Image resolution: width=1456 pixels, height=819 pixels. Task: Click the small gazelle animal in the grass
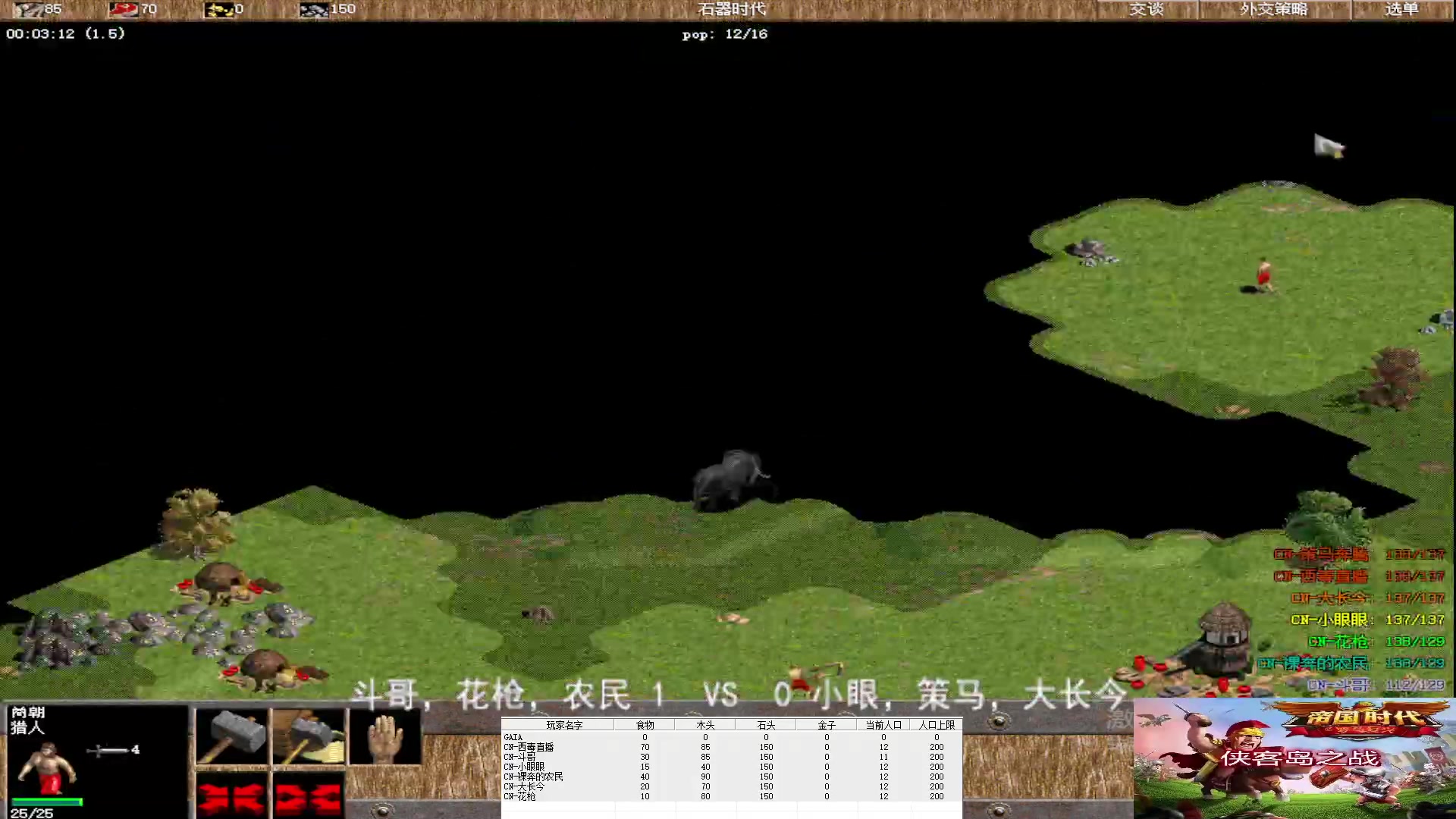pyautogui.click(x=540, y=614)
